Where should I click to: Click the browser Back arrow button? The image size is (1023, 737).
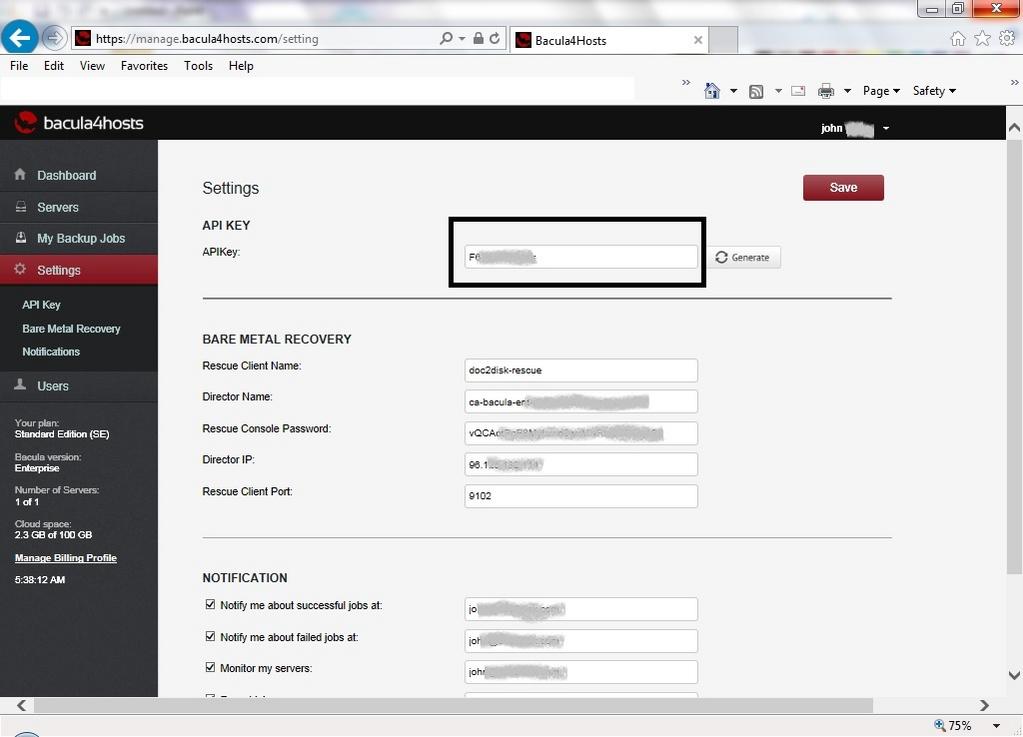(20, 37)
